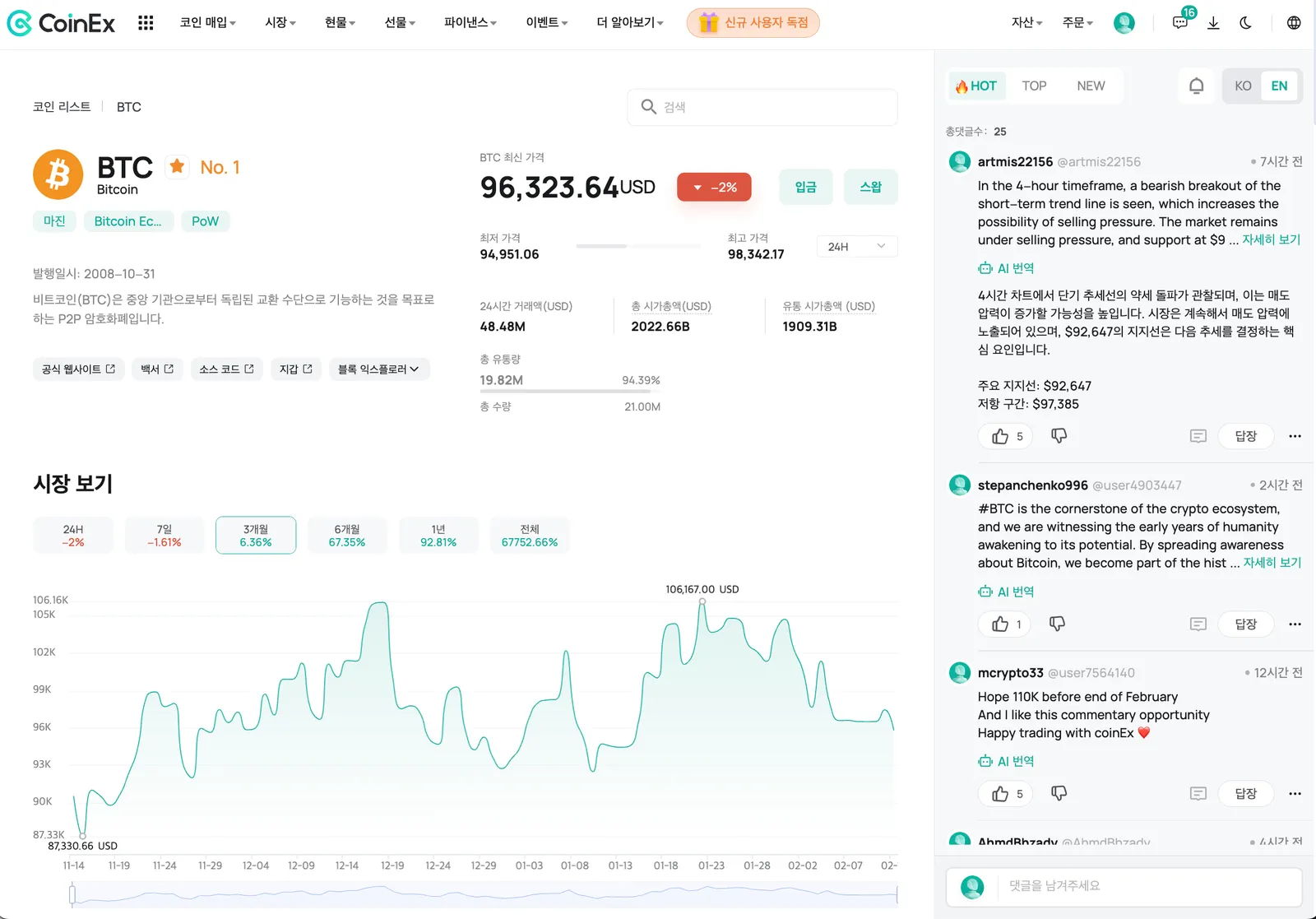Open the 선물 dropdown menu
Screen dimensions: 1316x919
pos(400,23)
